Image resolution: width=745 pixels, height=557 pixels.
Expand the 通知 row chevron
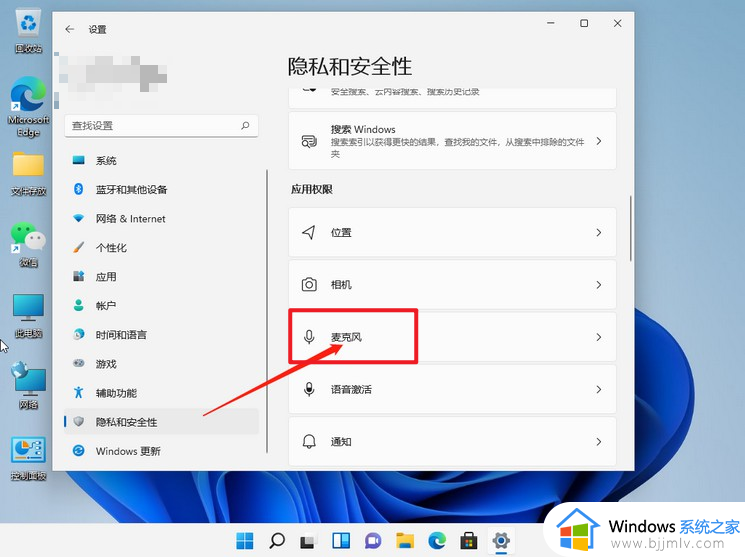click(x=599, y=442)
